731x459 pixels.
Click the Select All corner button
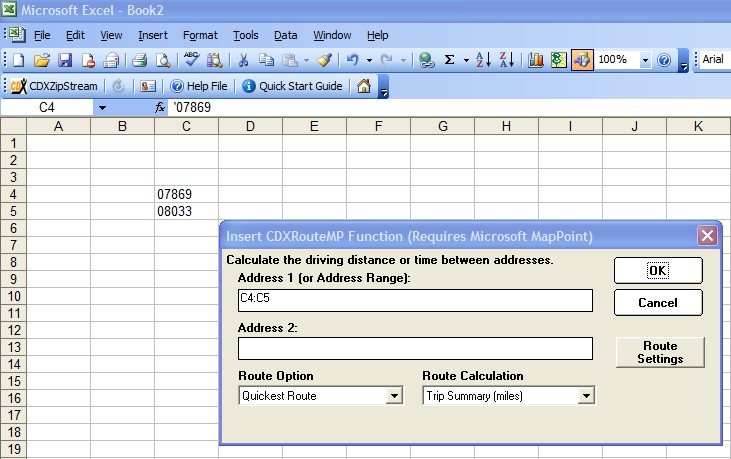(x=13, y=126)
